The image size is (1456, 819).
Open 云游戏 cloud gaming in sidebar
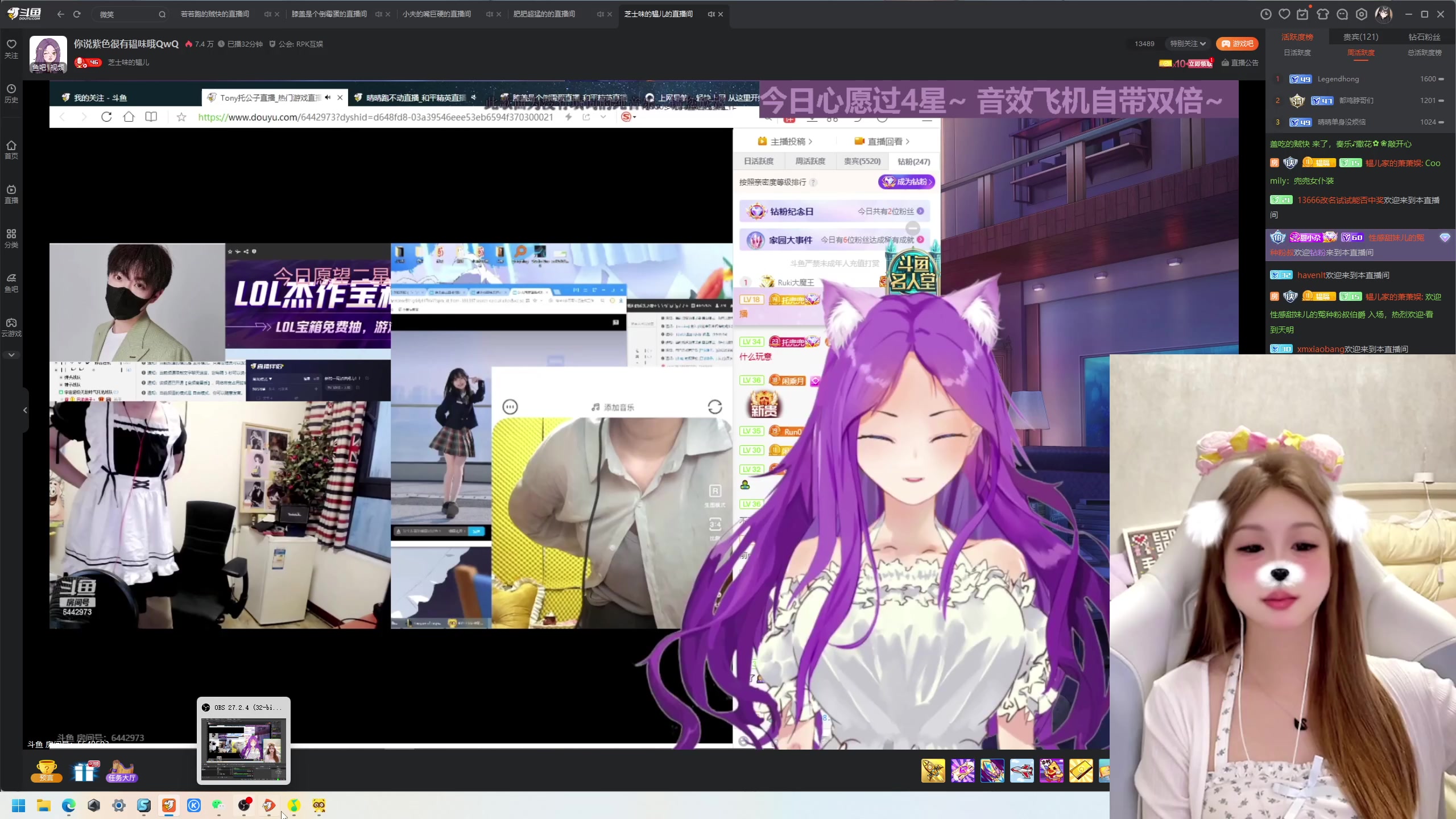point(11,327)
